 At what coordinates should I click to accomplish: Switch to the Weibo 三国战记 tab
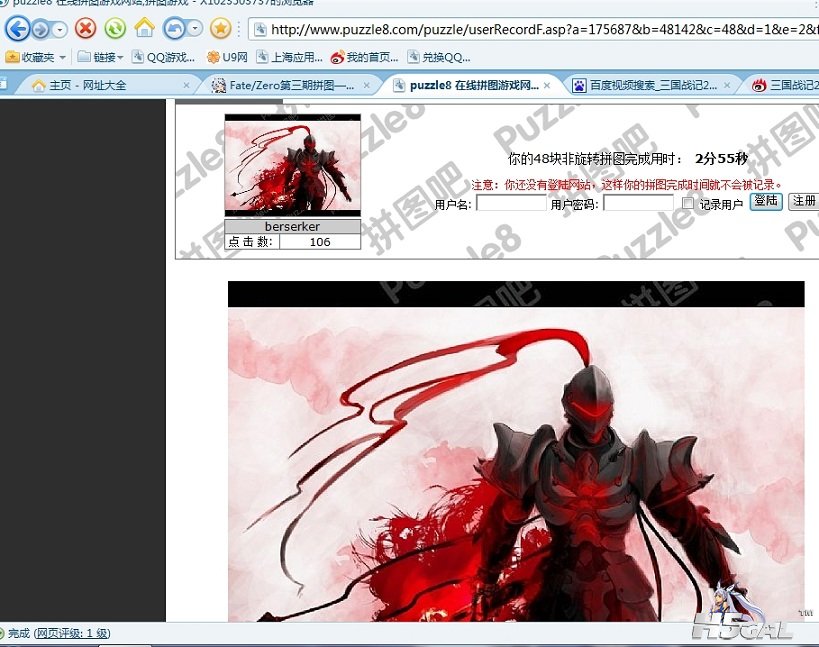coord(785,85)
